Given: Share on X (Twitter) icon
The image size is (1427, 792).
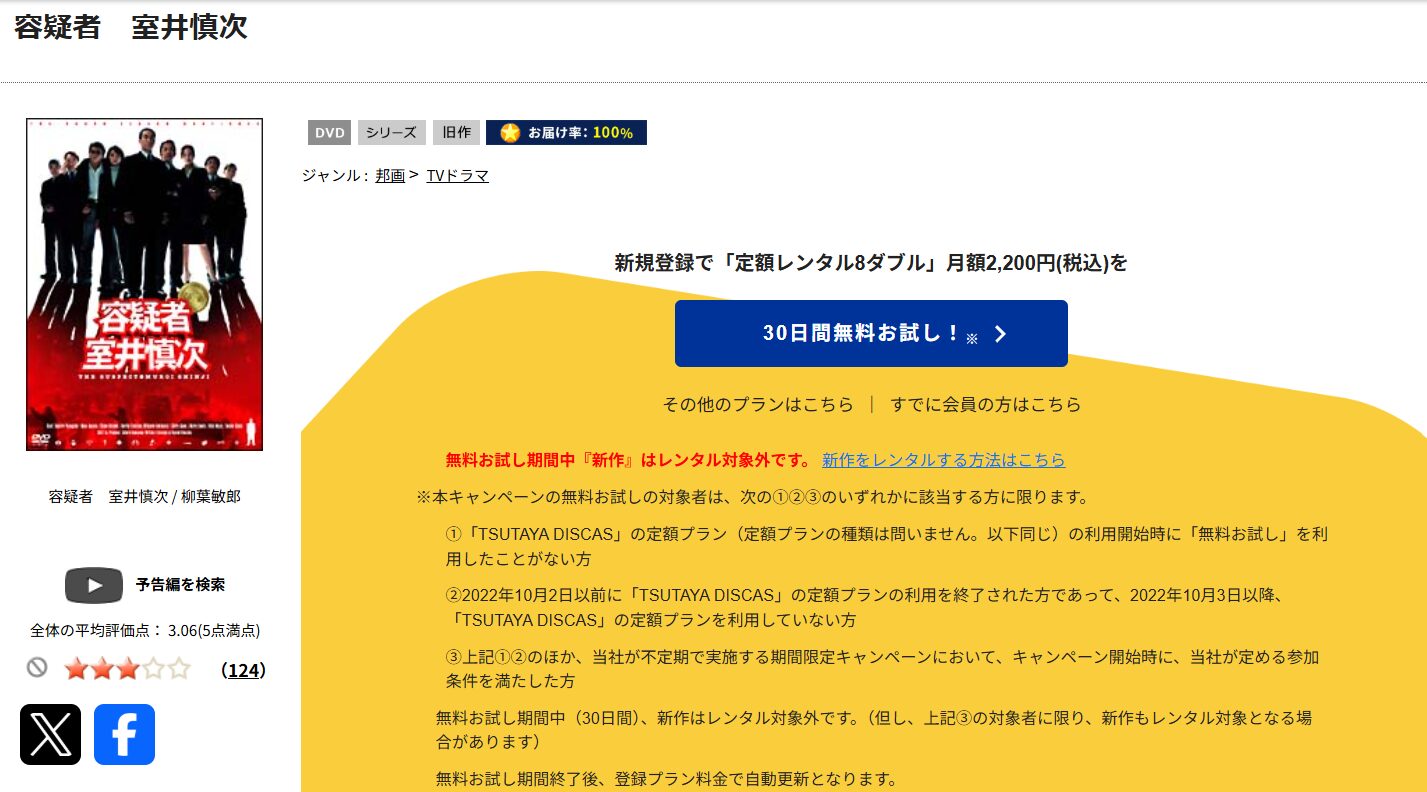Looking at the screenshot, I should [50, 734].
